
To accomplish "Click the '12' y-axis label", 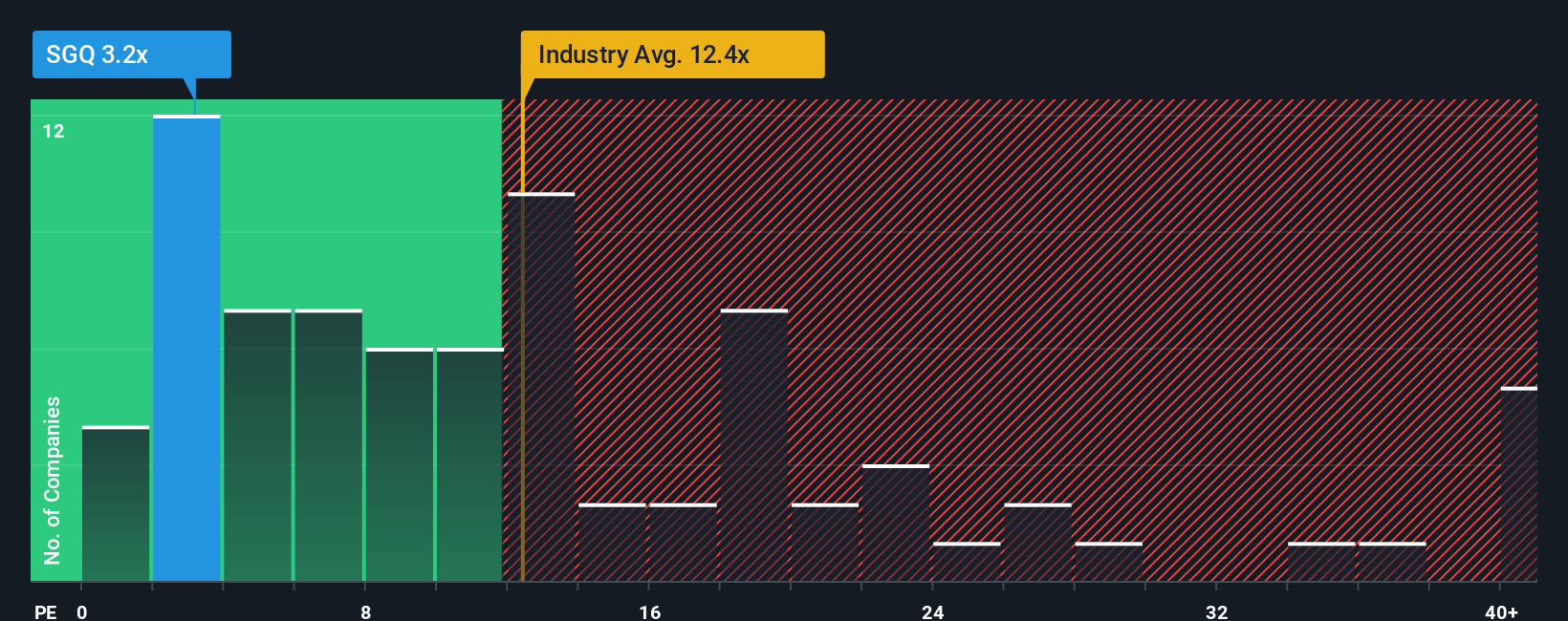I will click(x=54, y=131).
